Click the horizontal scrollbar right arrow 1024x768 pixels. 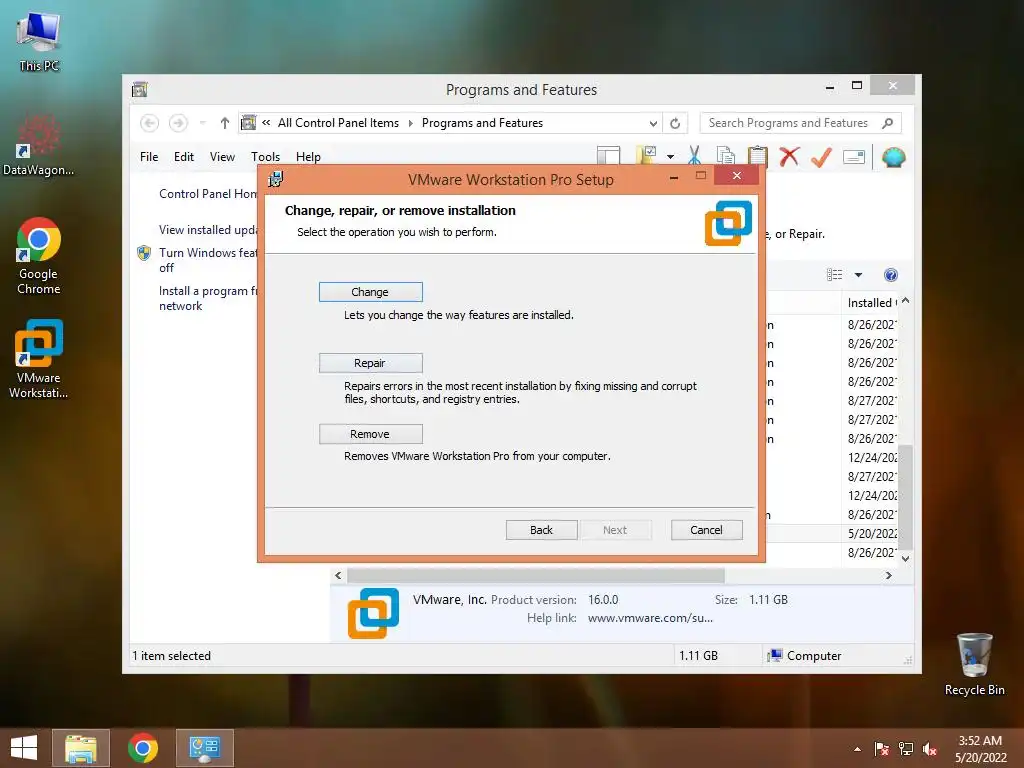tap(889, 575)
